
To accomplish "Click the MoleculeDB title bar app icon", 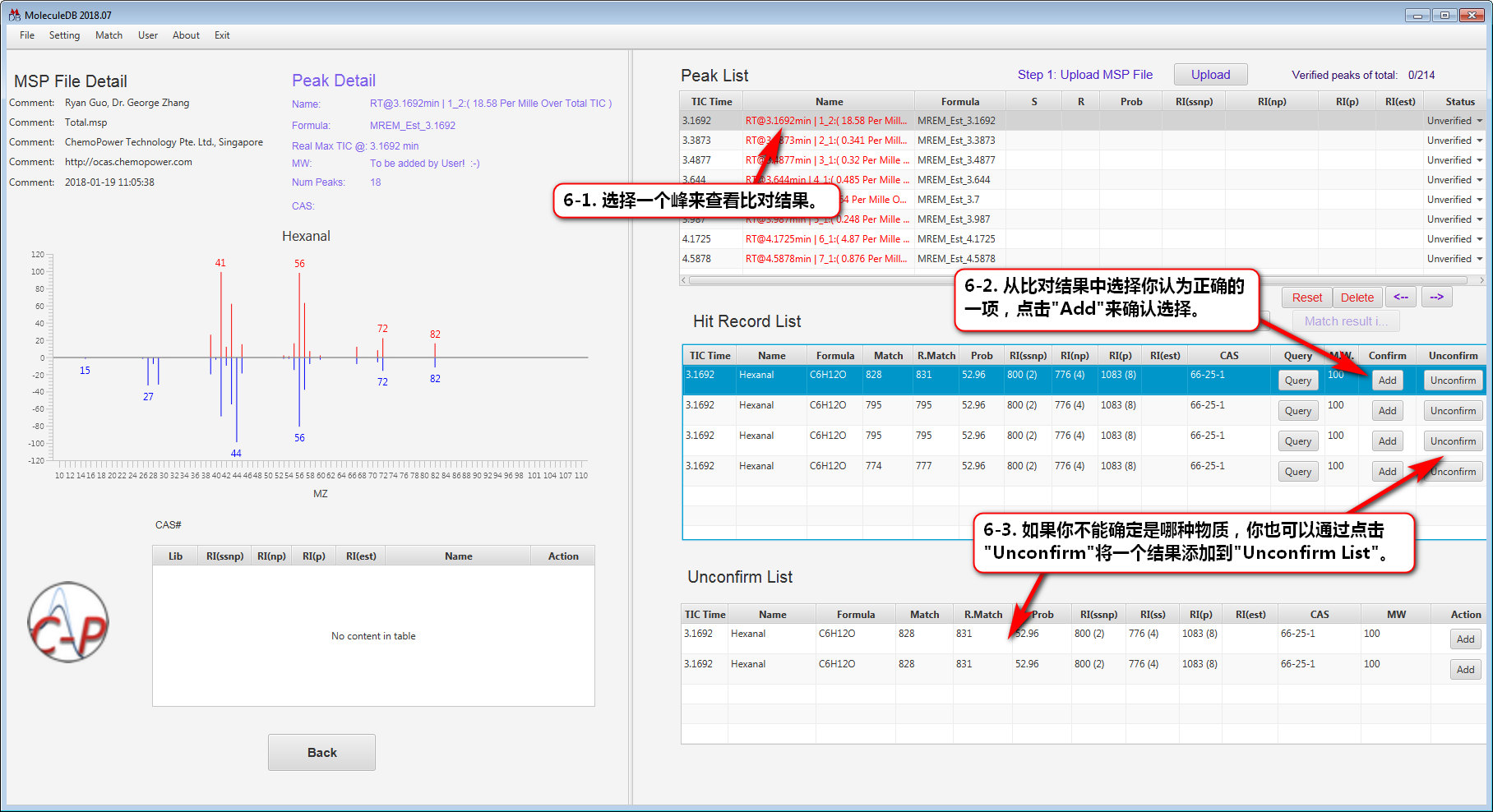I will (x=14, y=15).
